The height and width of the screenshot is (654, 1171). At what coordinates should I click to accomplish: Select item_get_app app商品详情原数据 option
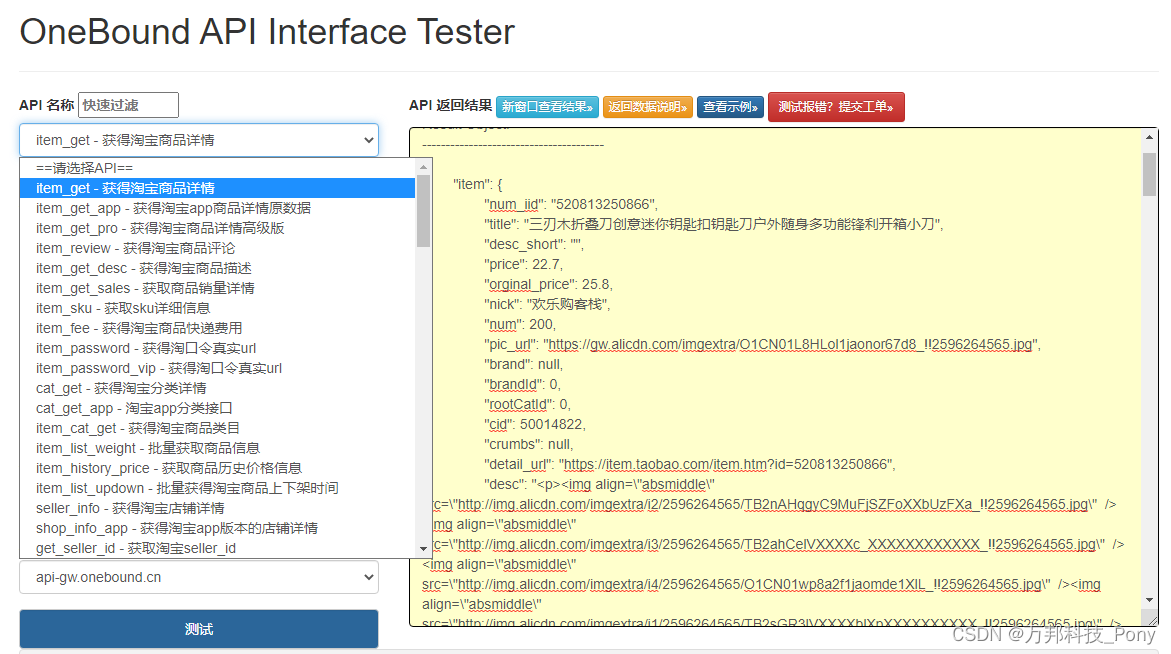coord(217,208)
